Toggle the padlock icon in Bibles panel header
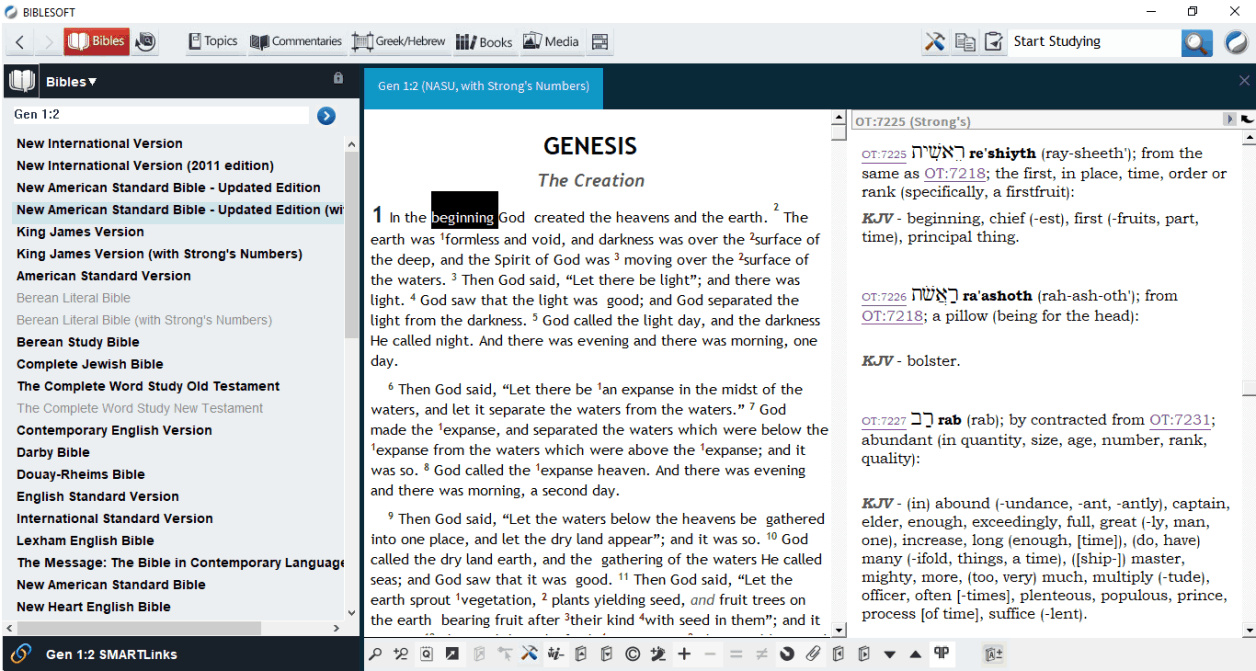This screenshot has width=1256, height=671. pyautogui.click(x=338, y=78)
